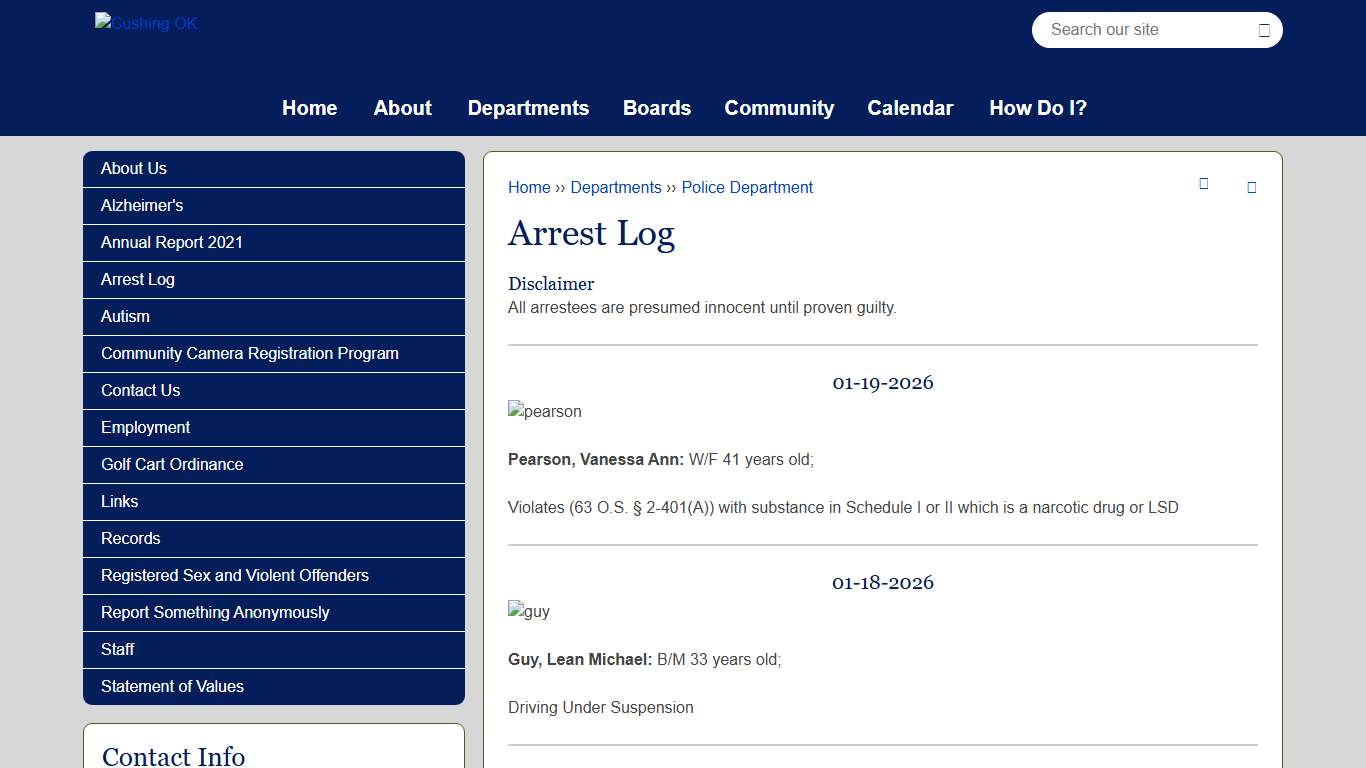Open the Community navigation dropdown
Viewport: 1366px width, 768px height.
click(779, 108)
